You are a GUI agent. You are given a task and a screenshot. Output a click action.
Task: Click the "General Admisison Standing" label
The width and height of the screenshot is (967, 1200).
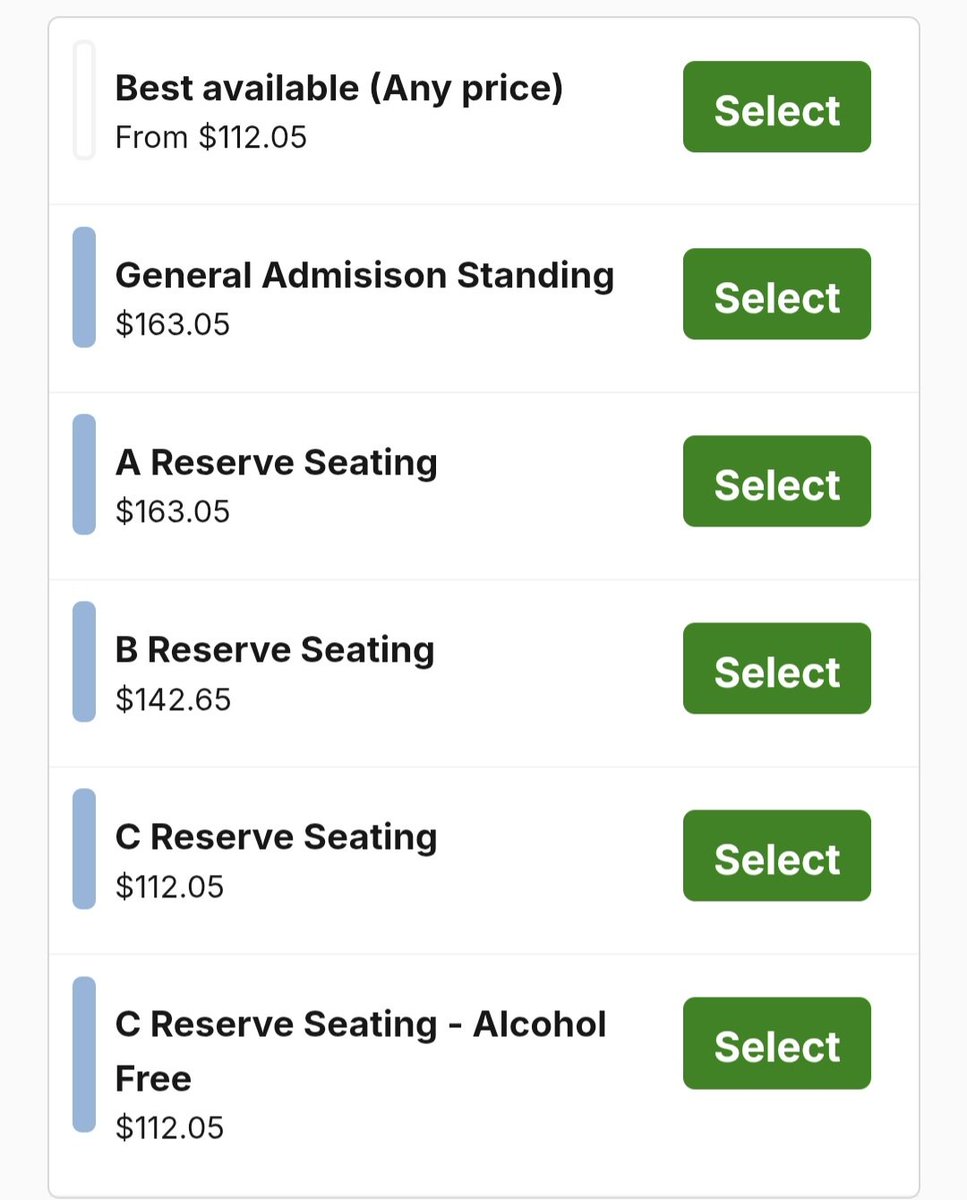click(x=364, y=275)
